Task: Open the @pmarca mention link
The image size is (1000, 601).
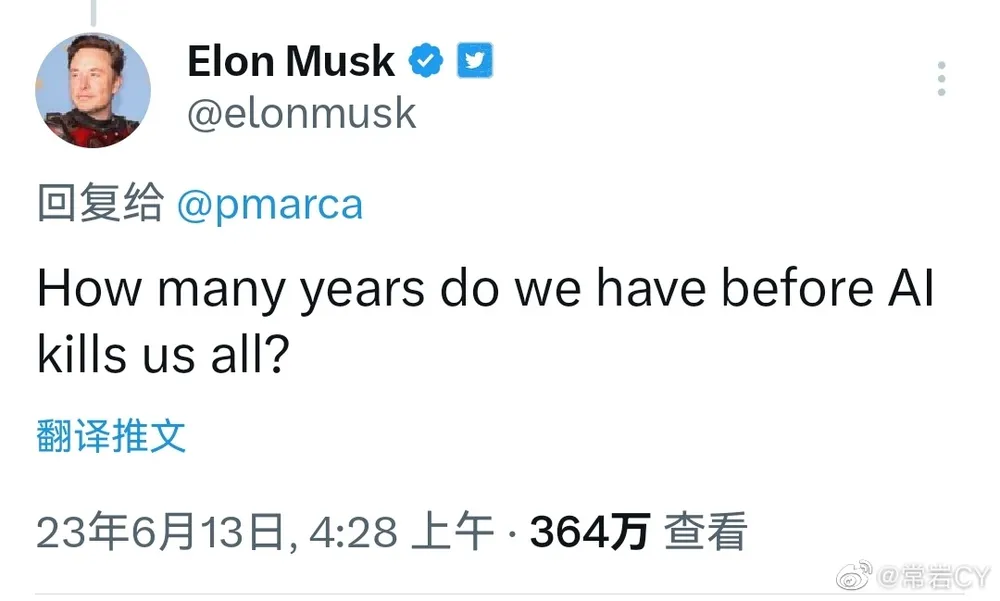Action: point(269,205)
